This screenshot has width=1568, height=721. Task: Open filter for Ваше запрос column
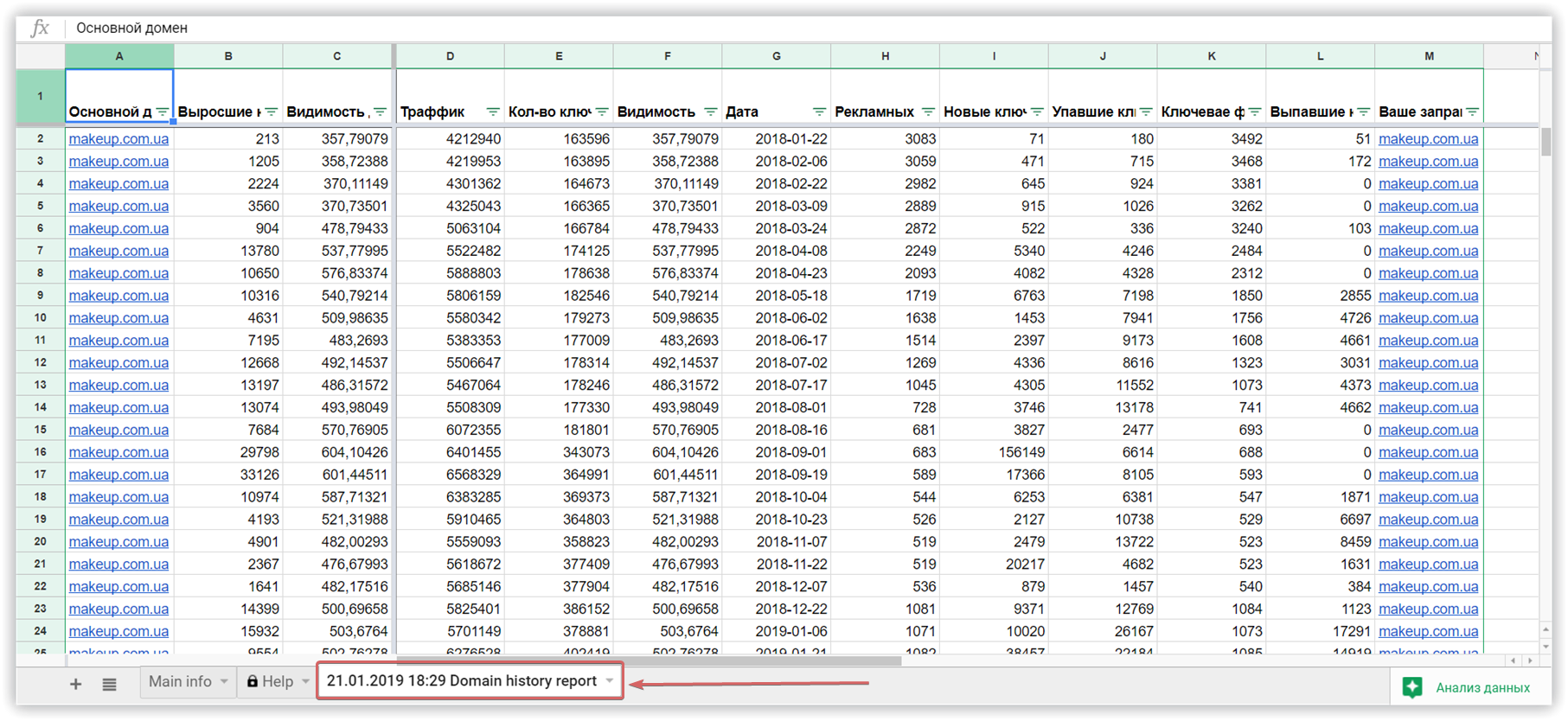tap(1472, 112)
